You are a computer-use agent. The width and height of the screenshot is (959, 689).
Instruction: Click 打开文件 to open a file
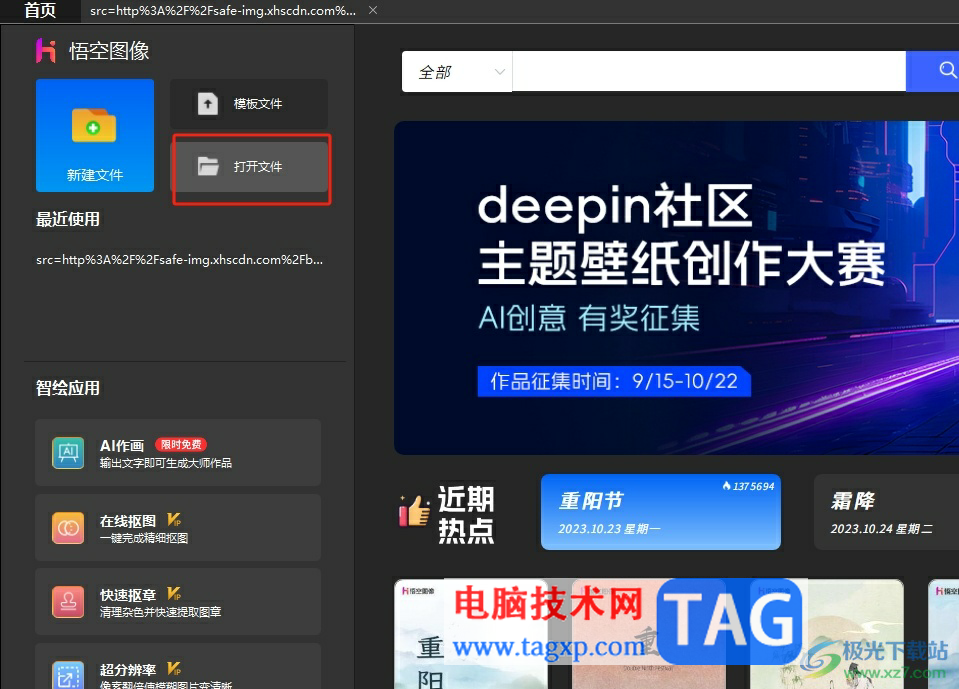249,166
